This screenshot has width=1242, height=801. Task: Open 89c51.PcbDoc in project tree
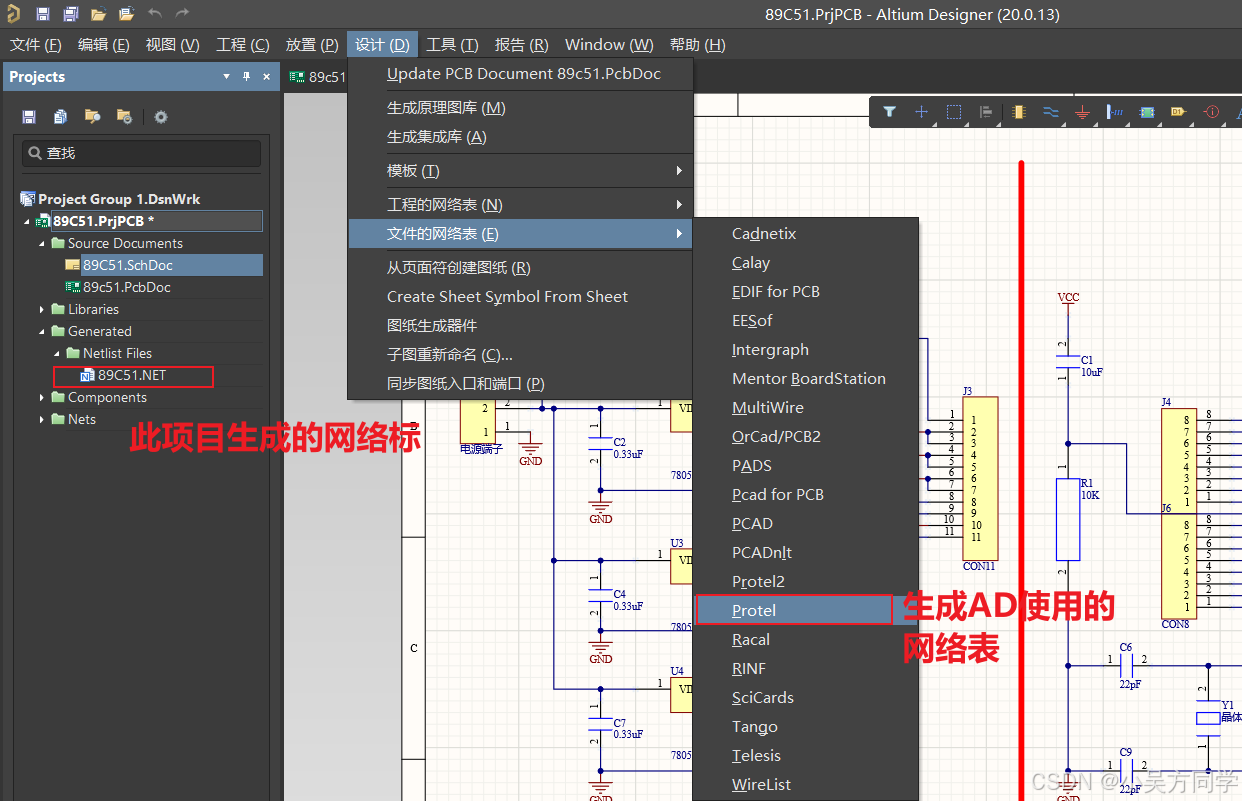(127, 287)
